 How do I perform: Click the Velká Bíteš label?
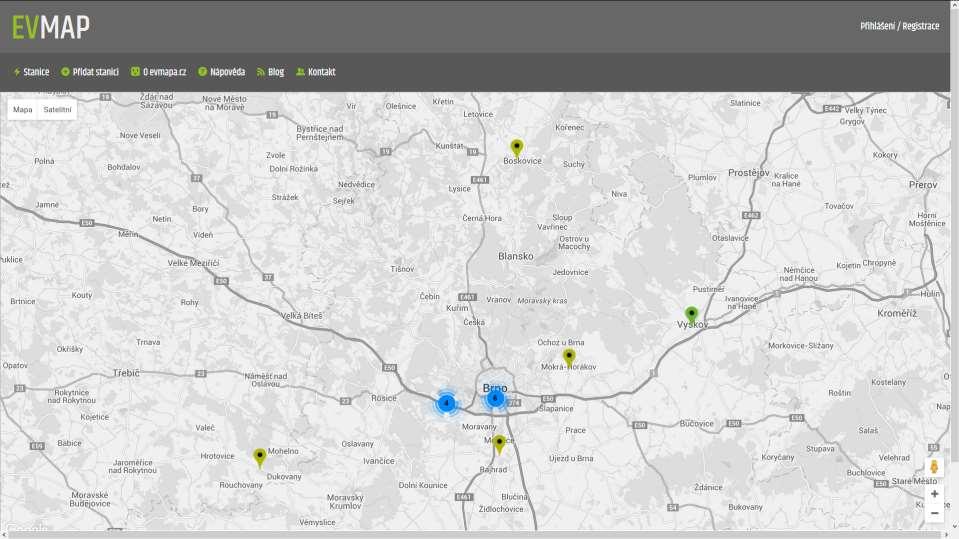coord(301,316)
